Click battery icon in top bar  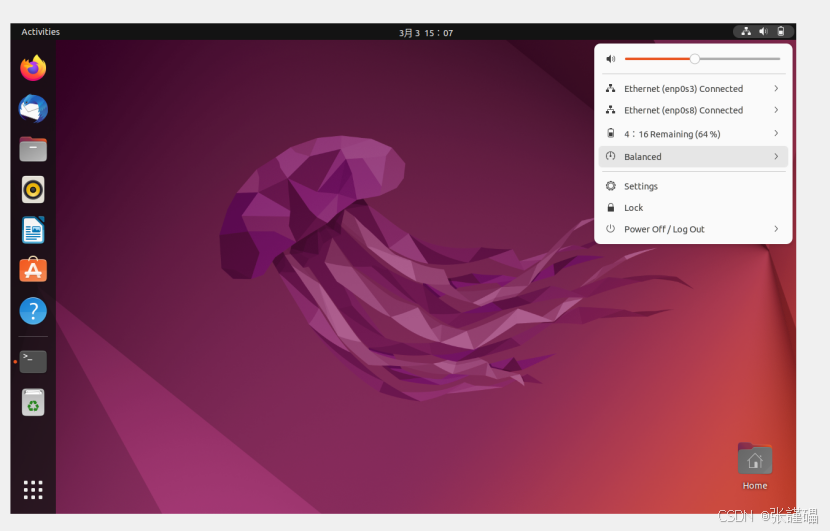click(781, 32)
